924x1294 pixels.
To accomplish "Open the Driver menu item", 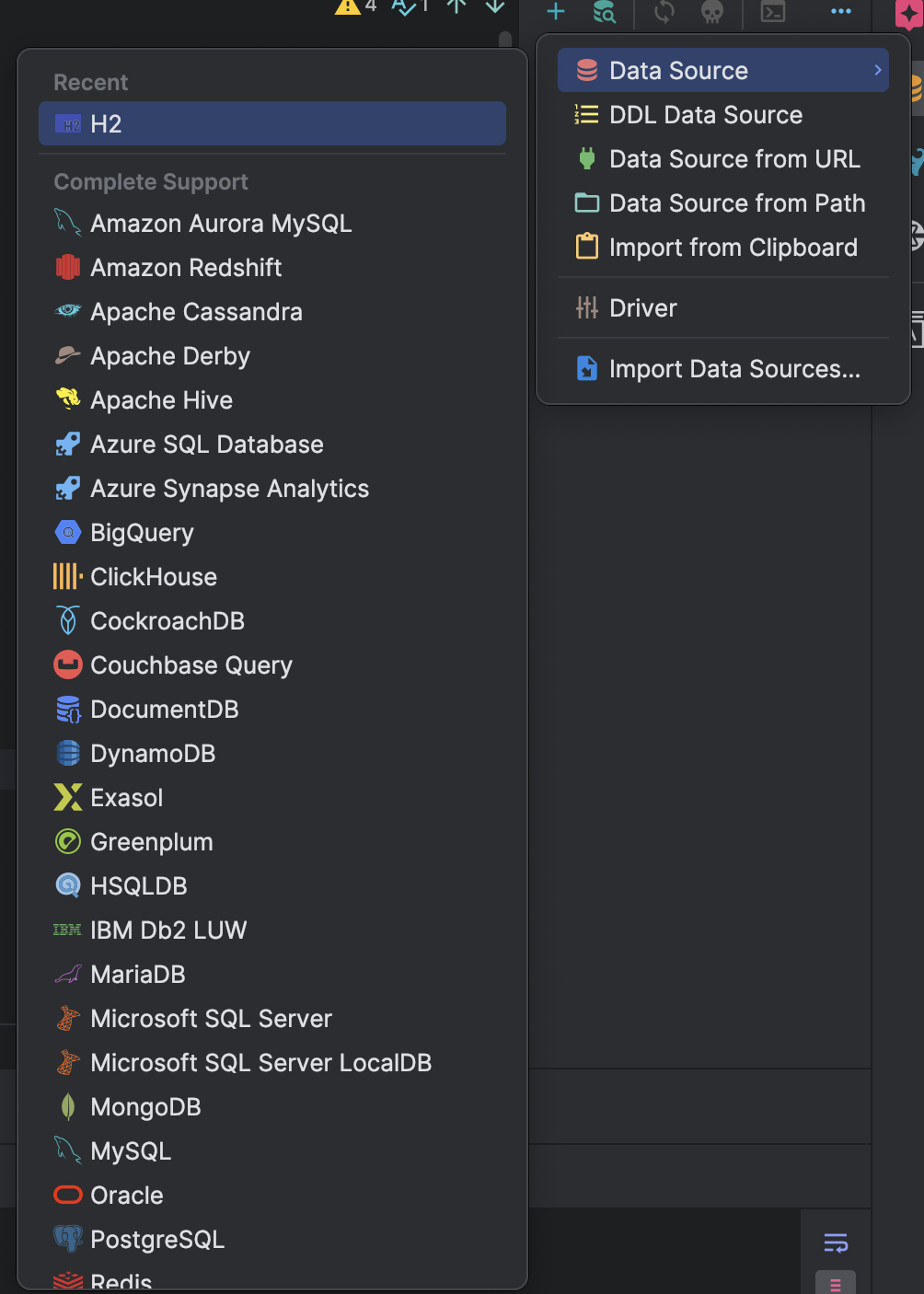I will [642, 308].
